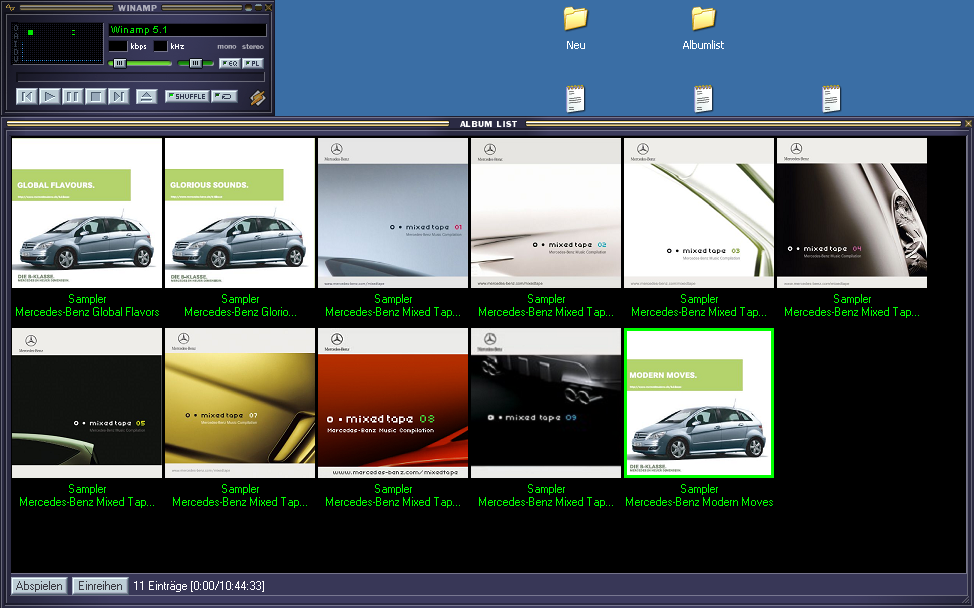Open the Winamp main menu icon in title bar
Image resolution: width=974 pixels, height=608 pixels.
tap(9, 7)
